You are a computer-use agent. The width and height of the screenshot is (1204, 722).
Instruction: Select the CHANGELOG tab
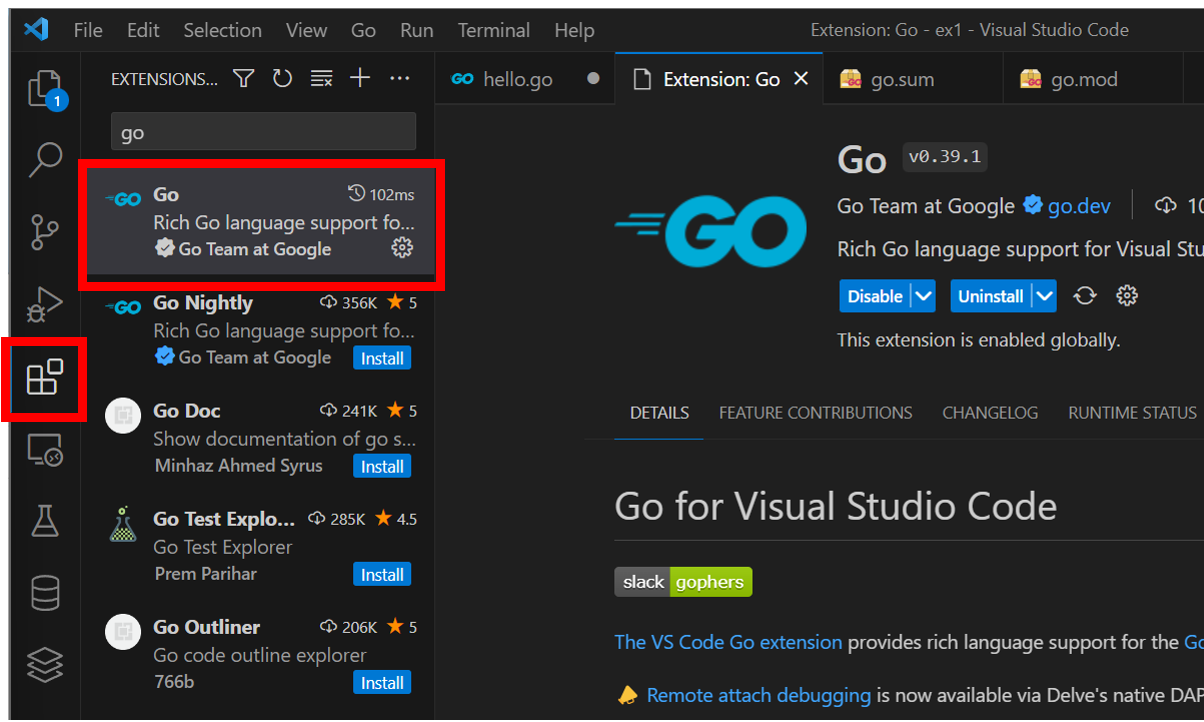990,412
